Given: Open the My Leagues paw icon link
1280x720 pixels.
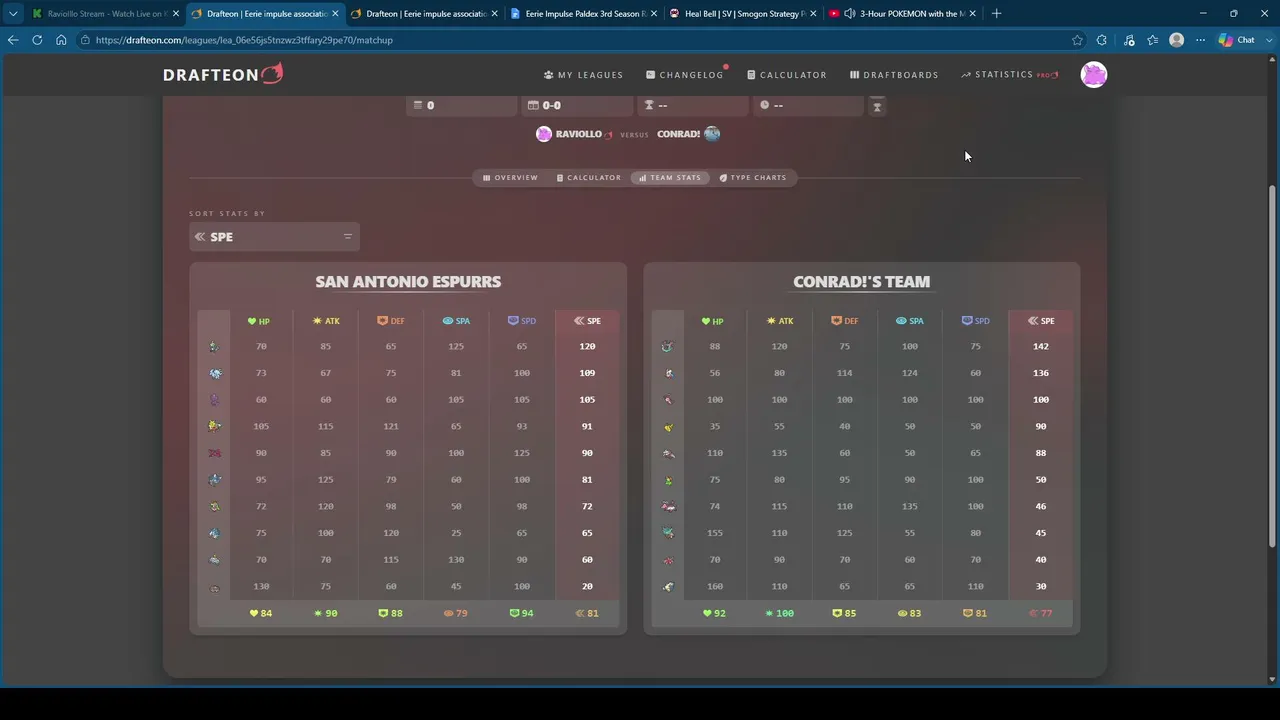Looking at the screenshot, I should [x=583, y=75].
